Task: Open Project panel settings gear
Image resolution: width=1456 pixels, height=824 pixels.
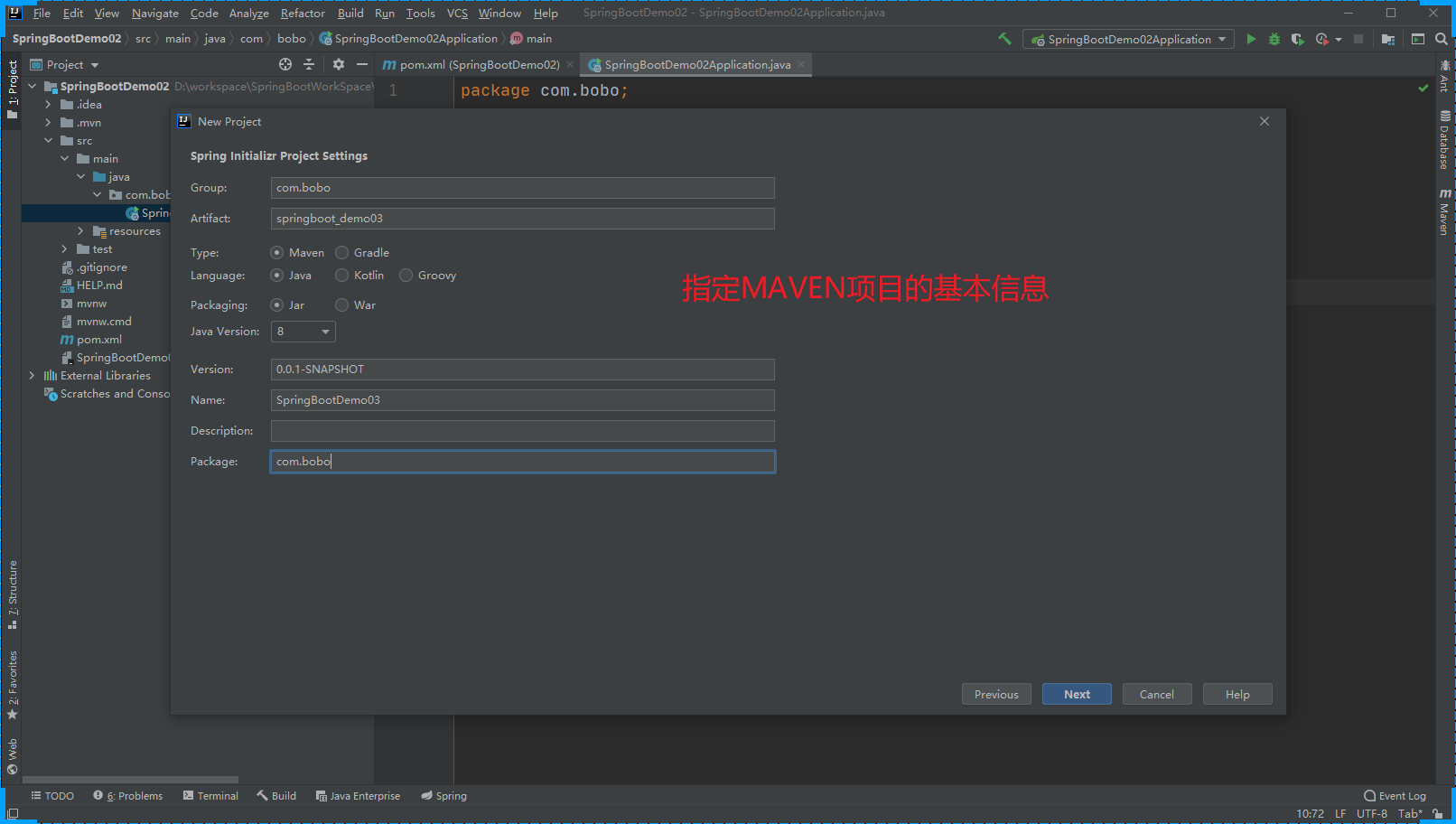Action: click(339, 64)
